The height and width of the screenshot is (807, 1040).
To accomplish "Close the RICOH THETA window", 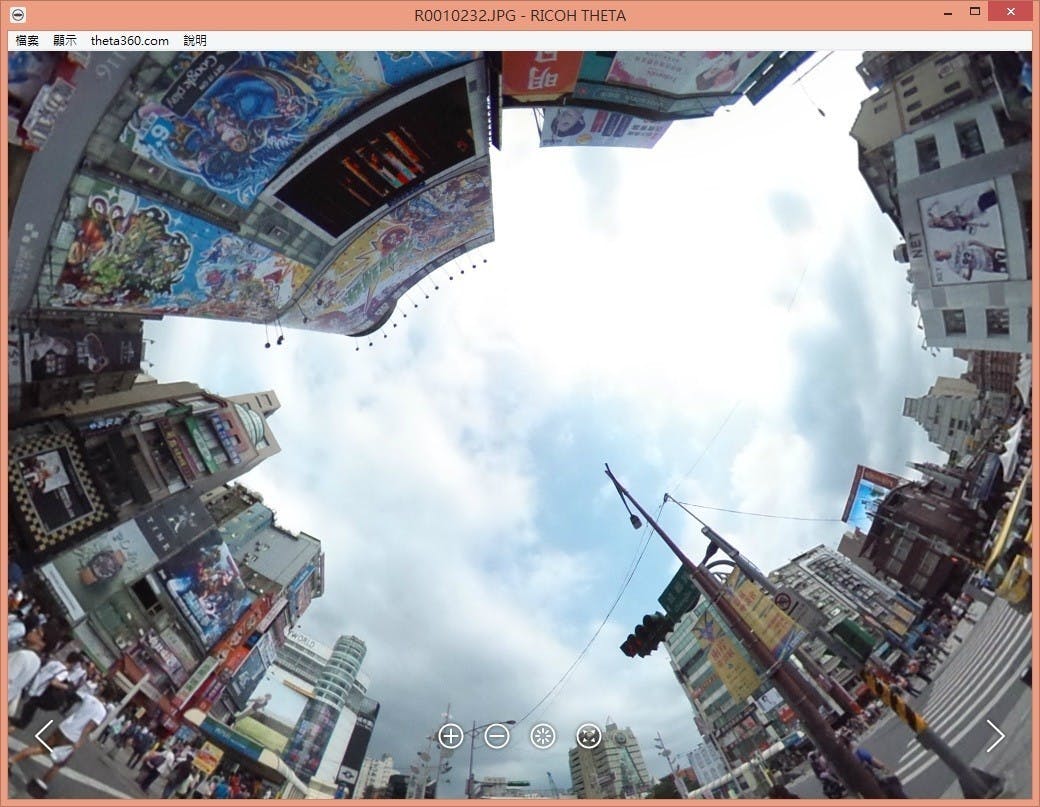I will (1010, 12).
